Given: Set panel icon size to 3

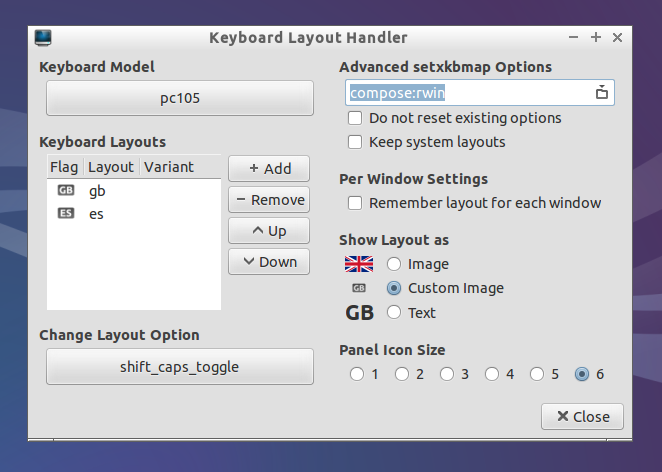Looking at the screenshot, I should pyautogui.click(x=447, y=374).
